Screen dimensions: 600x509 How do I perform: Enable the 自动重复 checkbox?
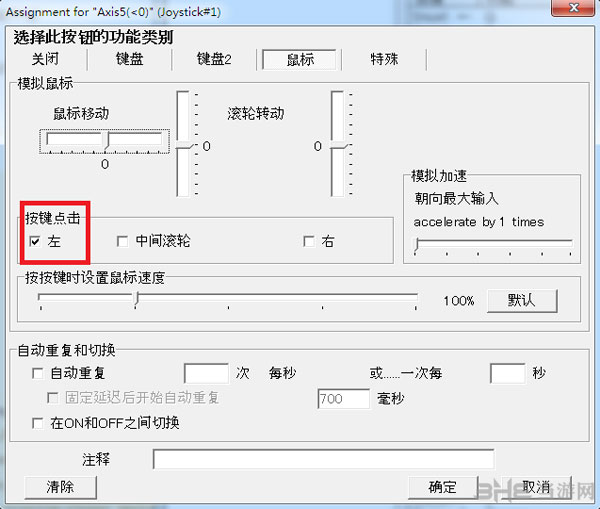click(37, 373)
